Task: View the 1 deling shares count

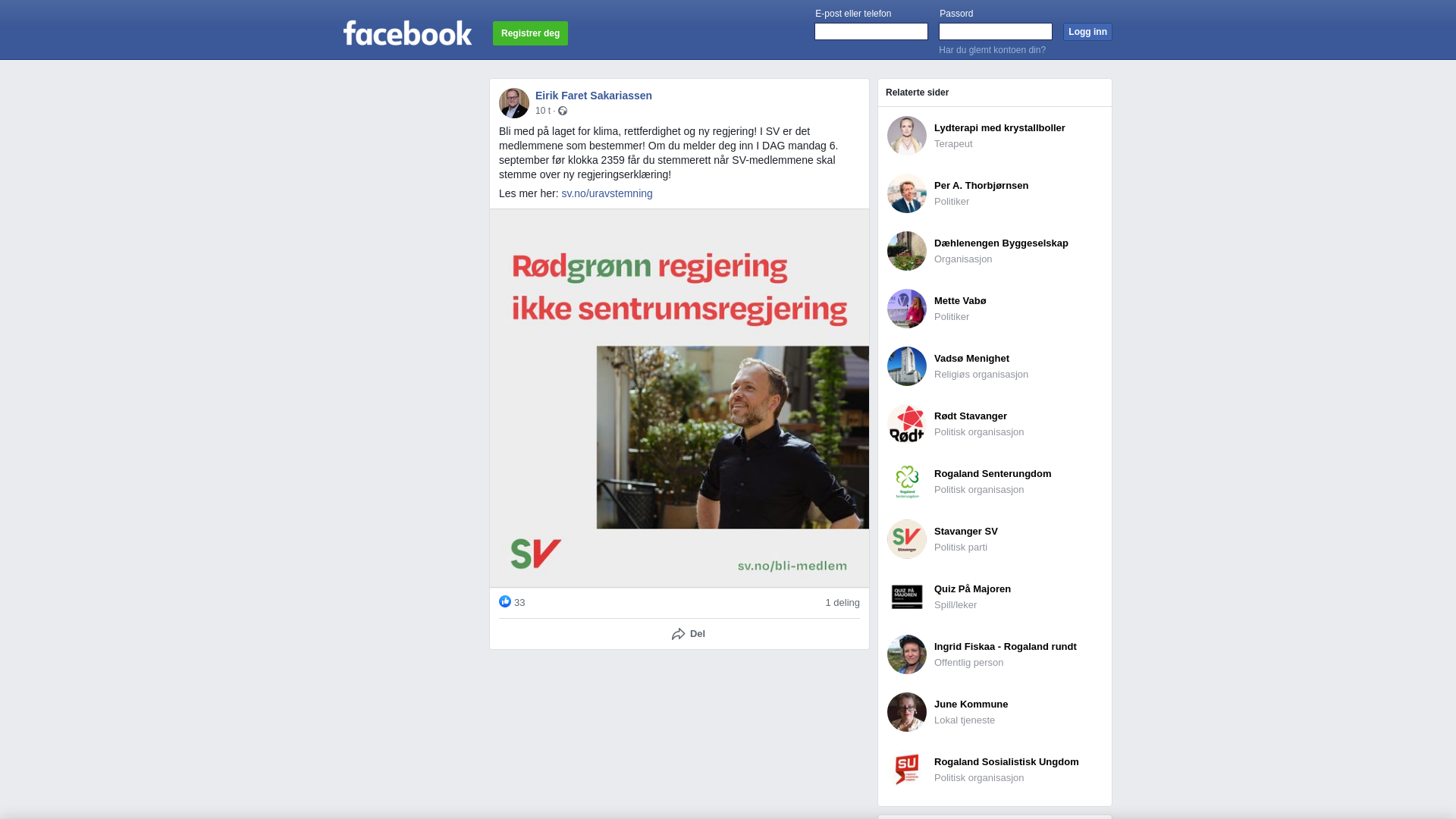Action: (843, 603)
